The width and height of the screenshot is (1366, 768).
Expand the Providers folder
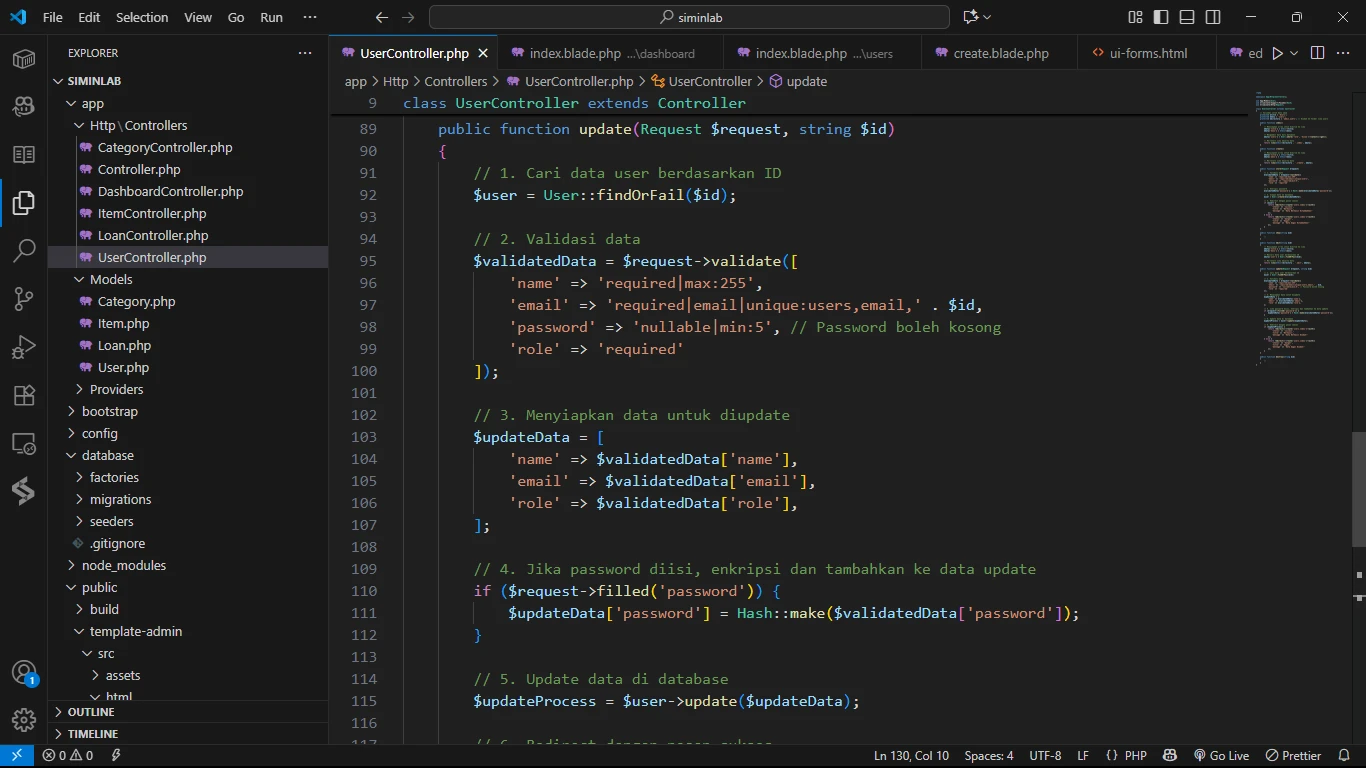pos(116,389)
